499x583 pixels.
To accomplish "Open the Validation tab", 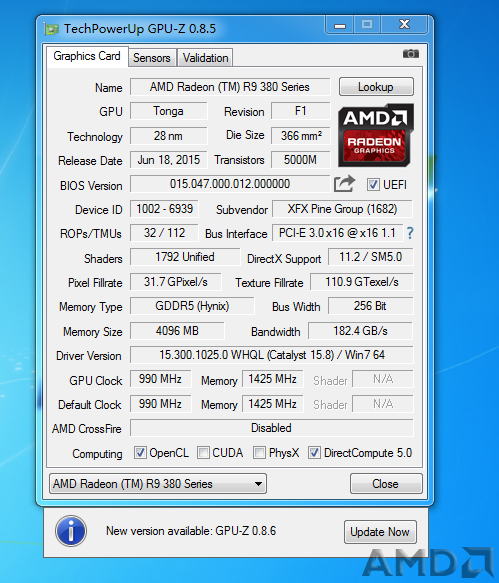I will (205, 58).
